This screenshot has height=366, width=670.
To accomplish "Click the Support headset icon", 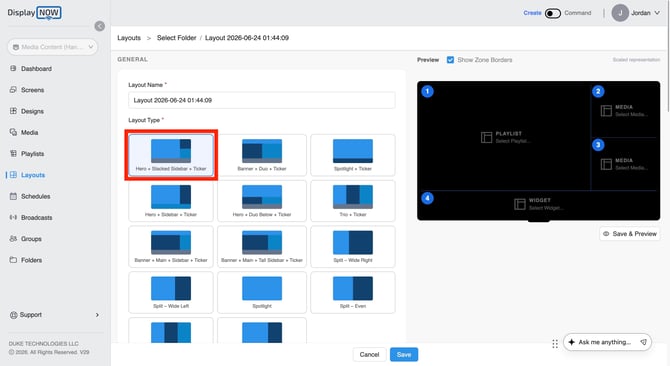I will [13, 315].
